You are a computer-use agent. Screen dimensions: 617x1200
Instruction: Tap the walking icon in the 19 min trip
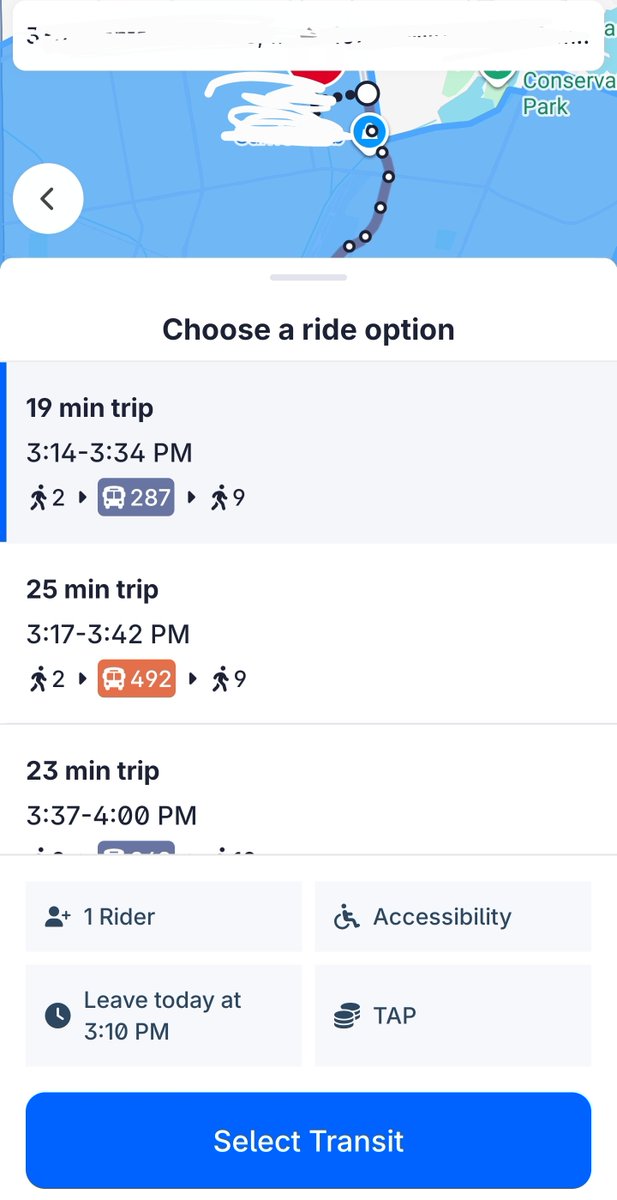[x=40, y=497]
